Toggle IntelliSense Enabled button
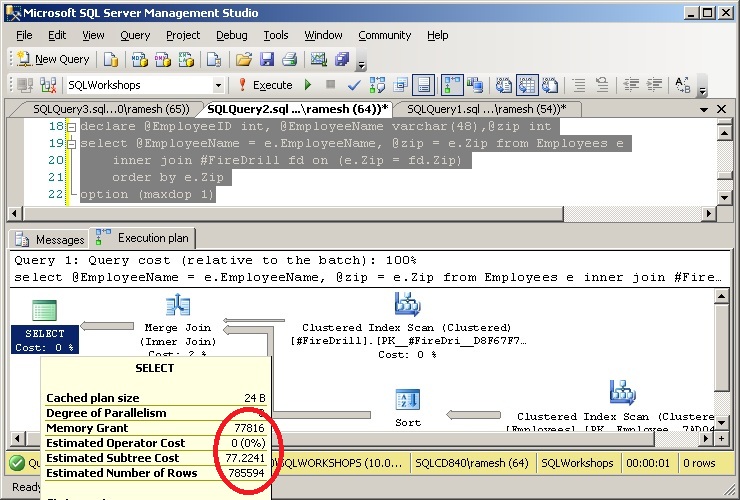The height and width of the screenshot is (500, 740). coord(423,85)
